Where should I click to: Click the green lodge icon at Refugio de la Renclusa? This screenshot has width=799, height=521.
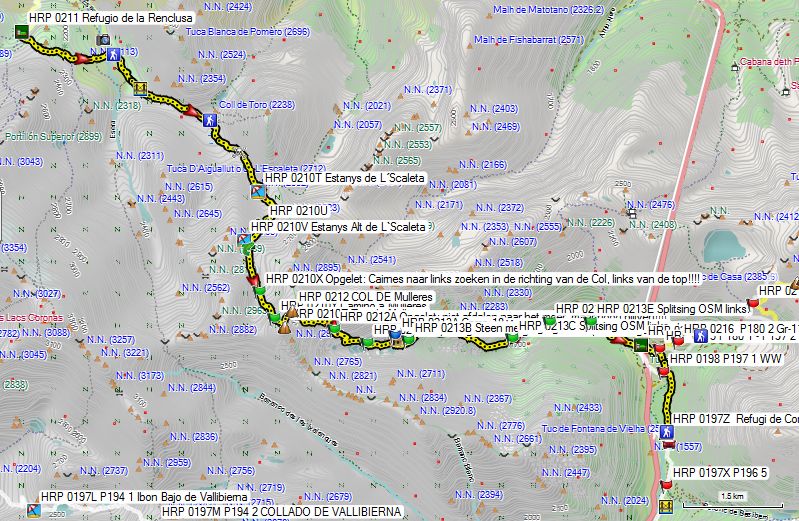coord(21,33)
